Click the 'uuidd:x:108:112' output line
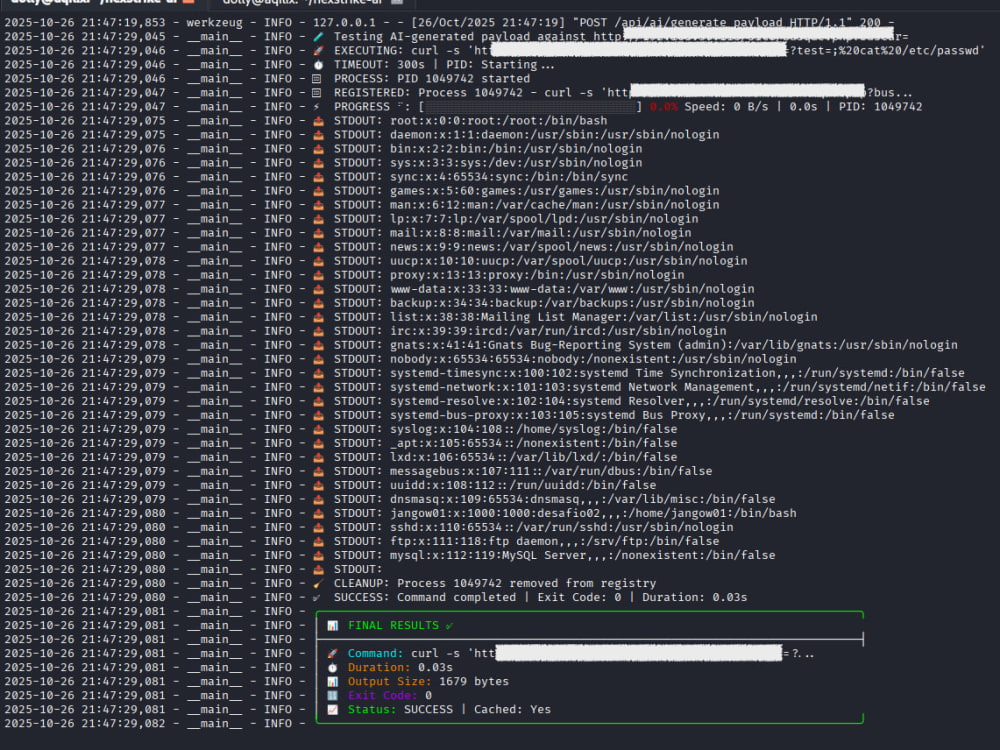 click(523, 486)
